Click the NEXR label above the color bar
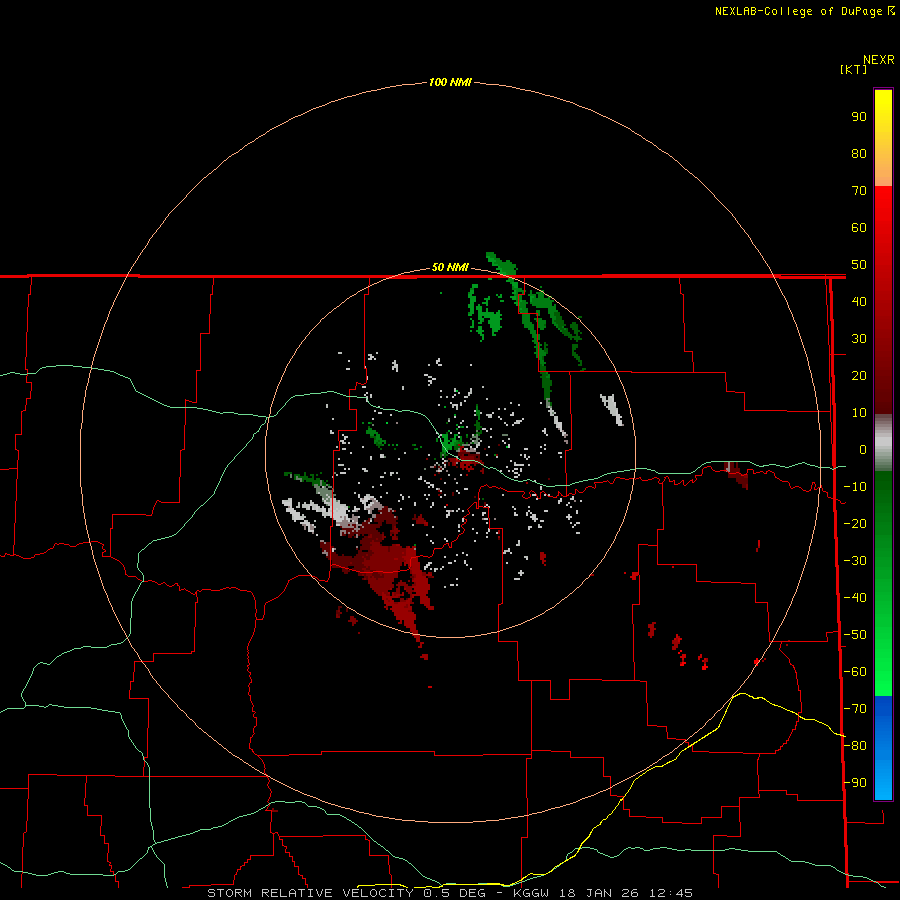The width and height of the screenshot is (900, 900). point(879,59)
